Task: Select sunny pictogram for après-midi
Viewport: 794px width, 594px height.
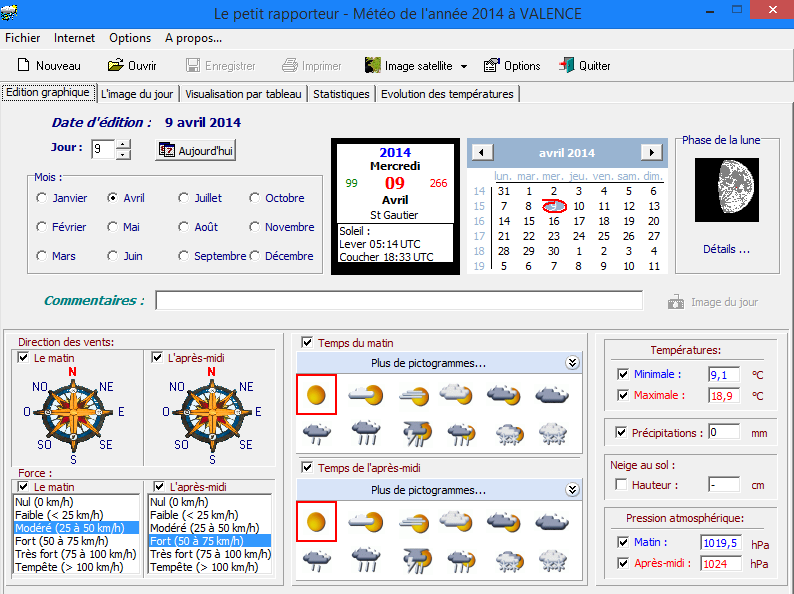Action: [x=316, y=522]
